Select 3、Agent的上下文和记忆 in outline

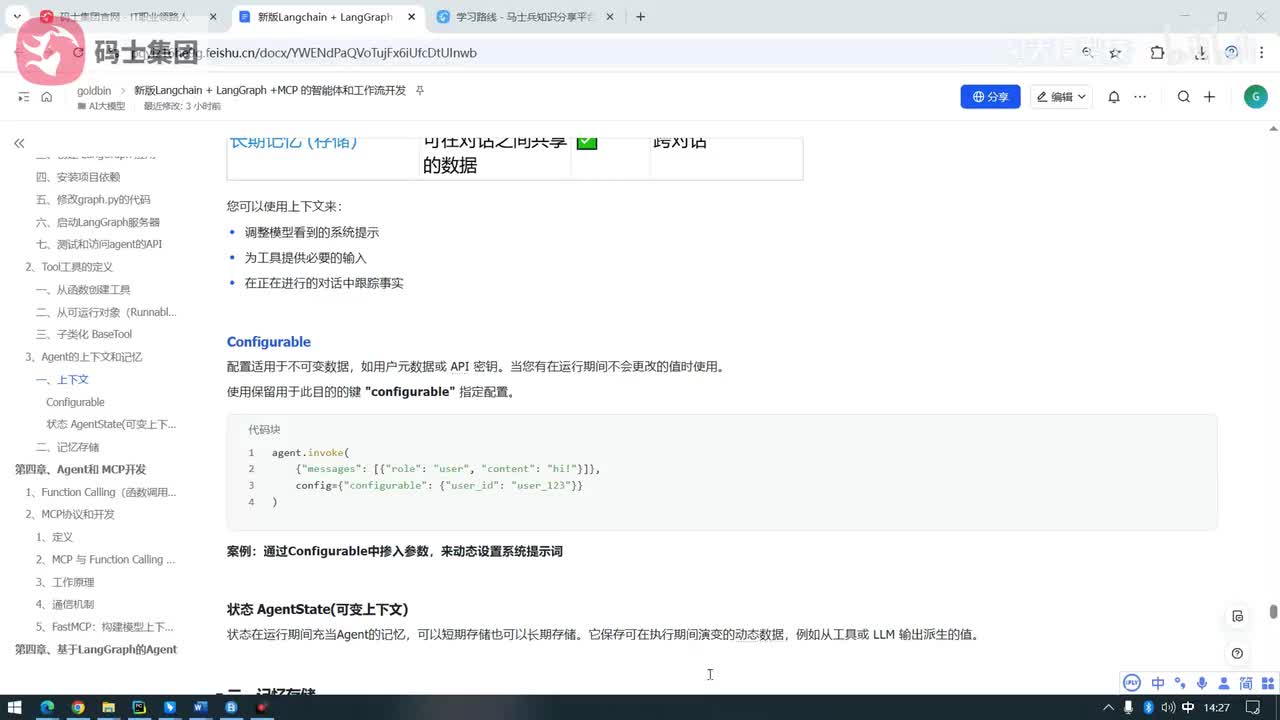84,357
